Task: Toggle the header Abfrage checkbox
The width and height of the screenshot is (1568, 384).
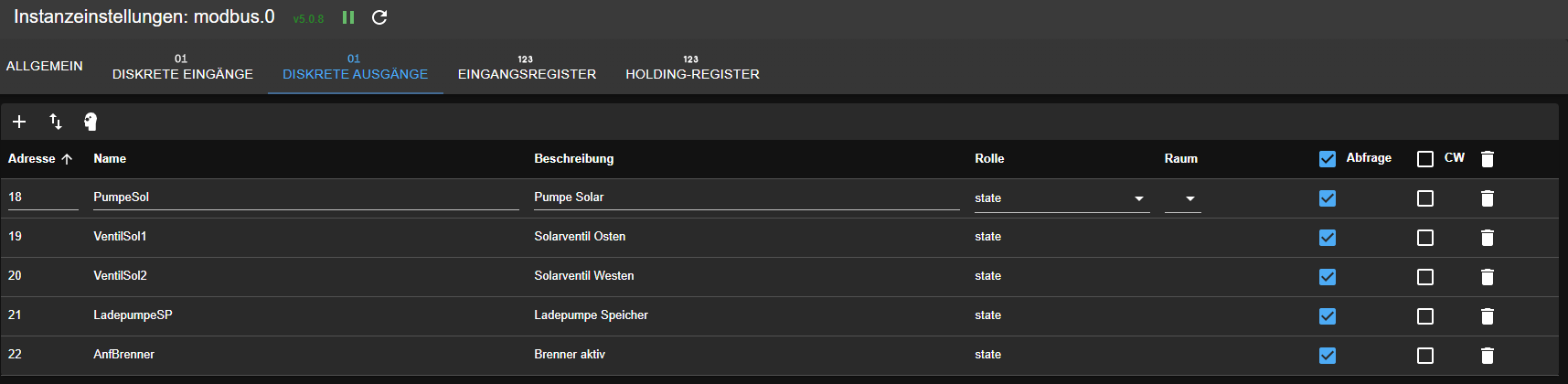Action: pyautogui.click(x=1328, y=159)
